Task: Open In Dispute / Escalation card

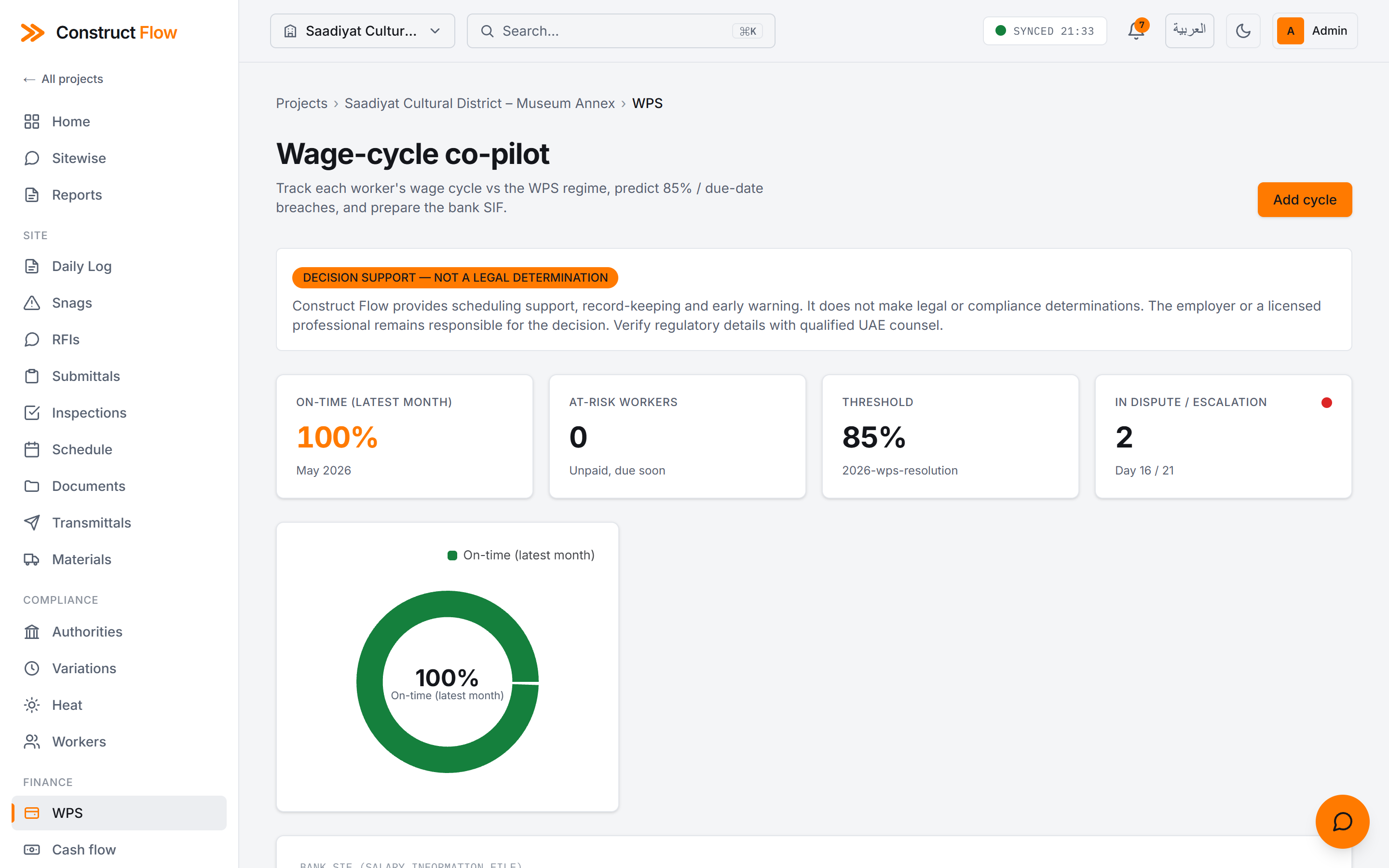Action: click(x=1223, y=436)
